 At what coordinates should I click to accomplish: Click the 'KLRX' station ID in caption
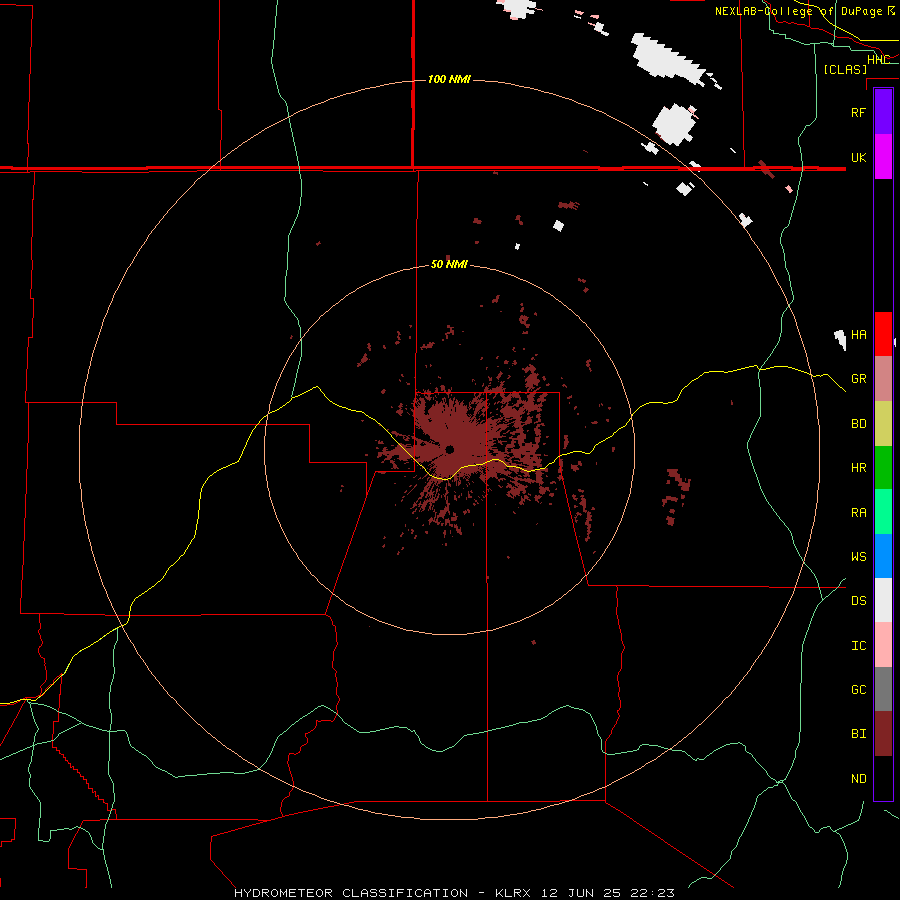click(513, 893)
